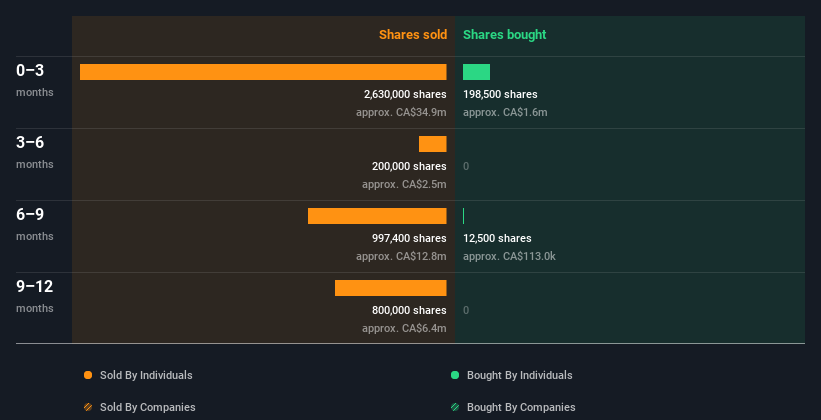This screenshot has height=420, width=821.
Task: Select the 0–3 months orange sold bar
Action: 263,72
